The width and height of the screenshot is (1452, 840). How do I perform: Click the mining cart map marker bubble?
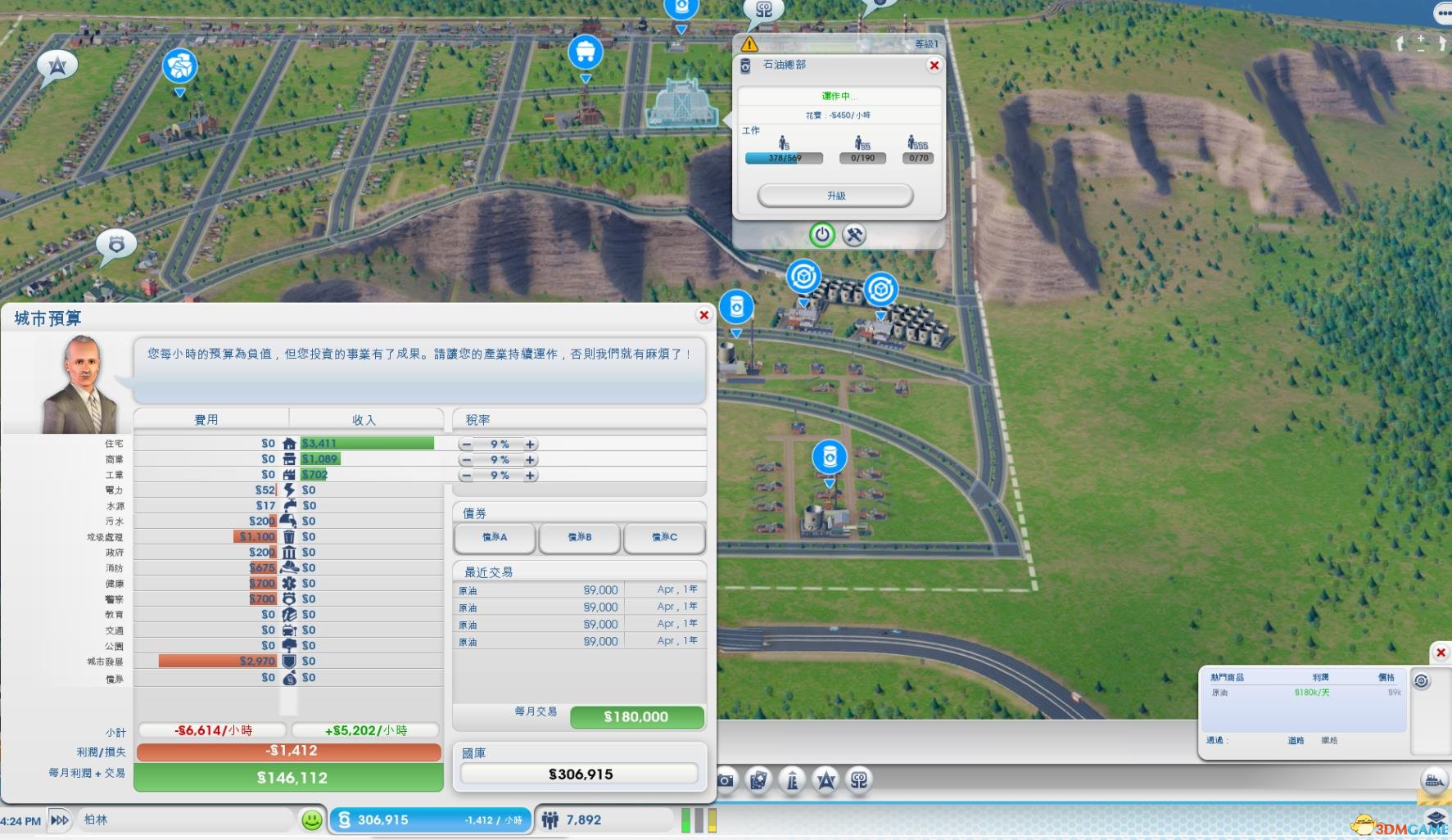[586, 52]
